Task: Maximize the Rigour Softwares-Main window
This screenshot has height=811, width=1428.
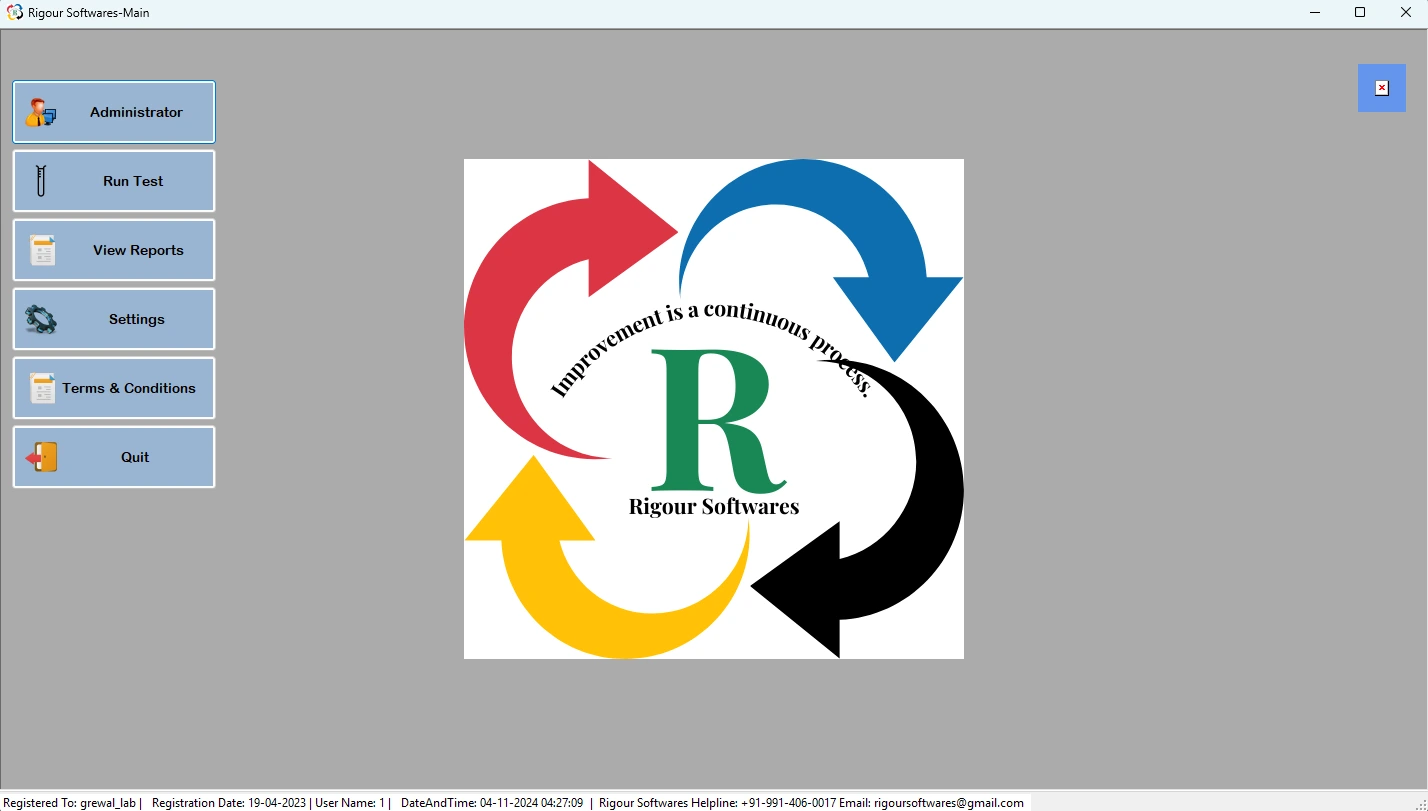Action: coord(1359,13)
